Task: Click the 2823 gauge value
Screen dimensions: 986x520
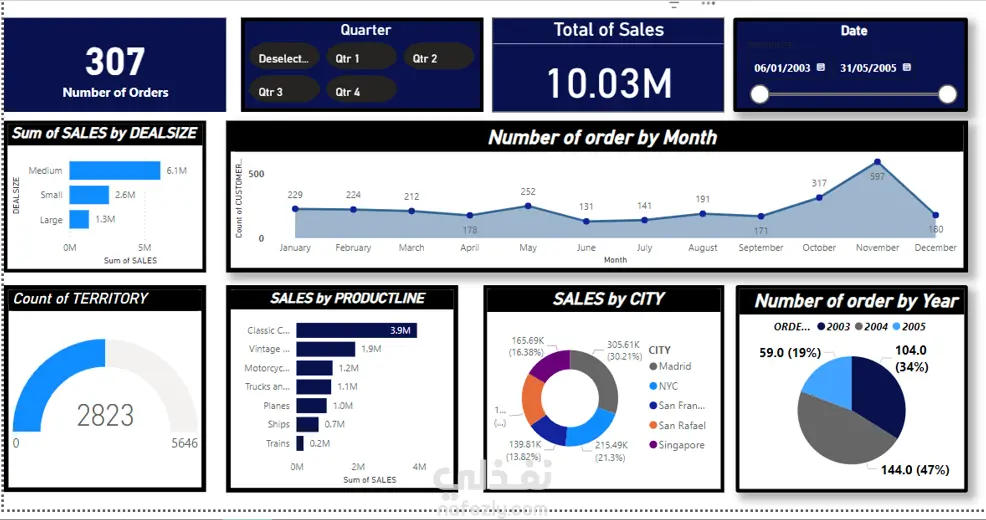Action: tap(106, 416)
